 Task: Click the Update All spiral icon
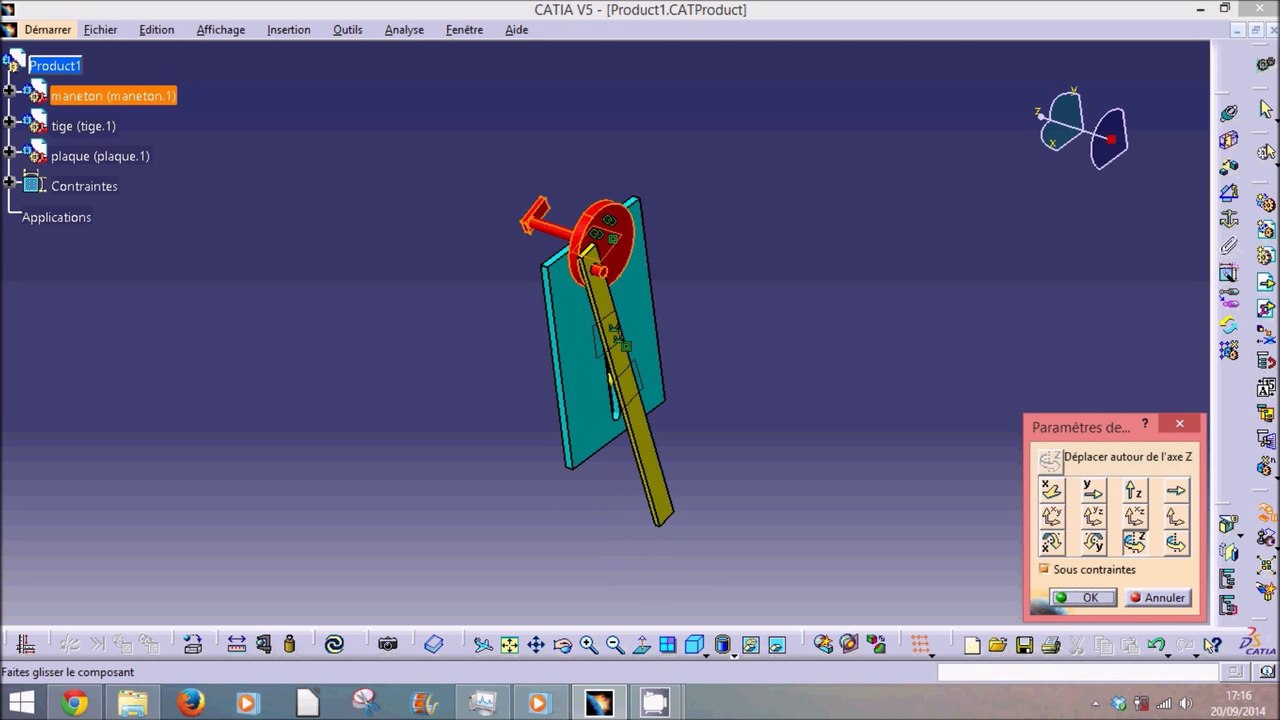point(334,645)
